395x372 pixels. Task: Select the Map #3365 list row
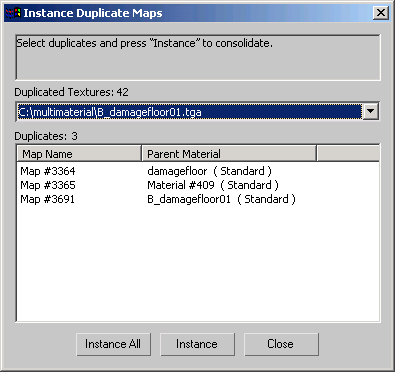pos(198,185)
